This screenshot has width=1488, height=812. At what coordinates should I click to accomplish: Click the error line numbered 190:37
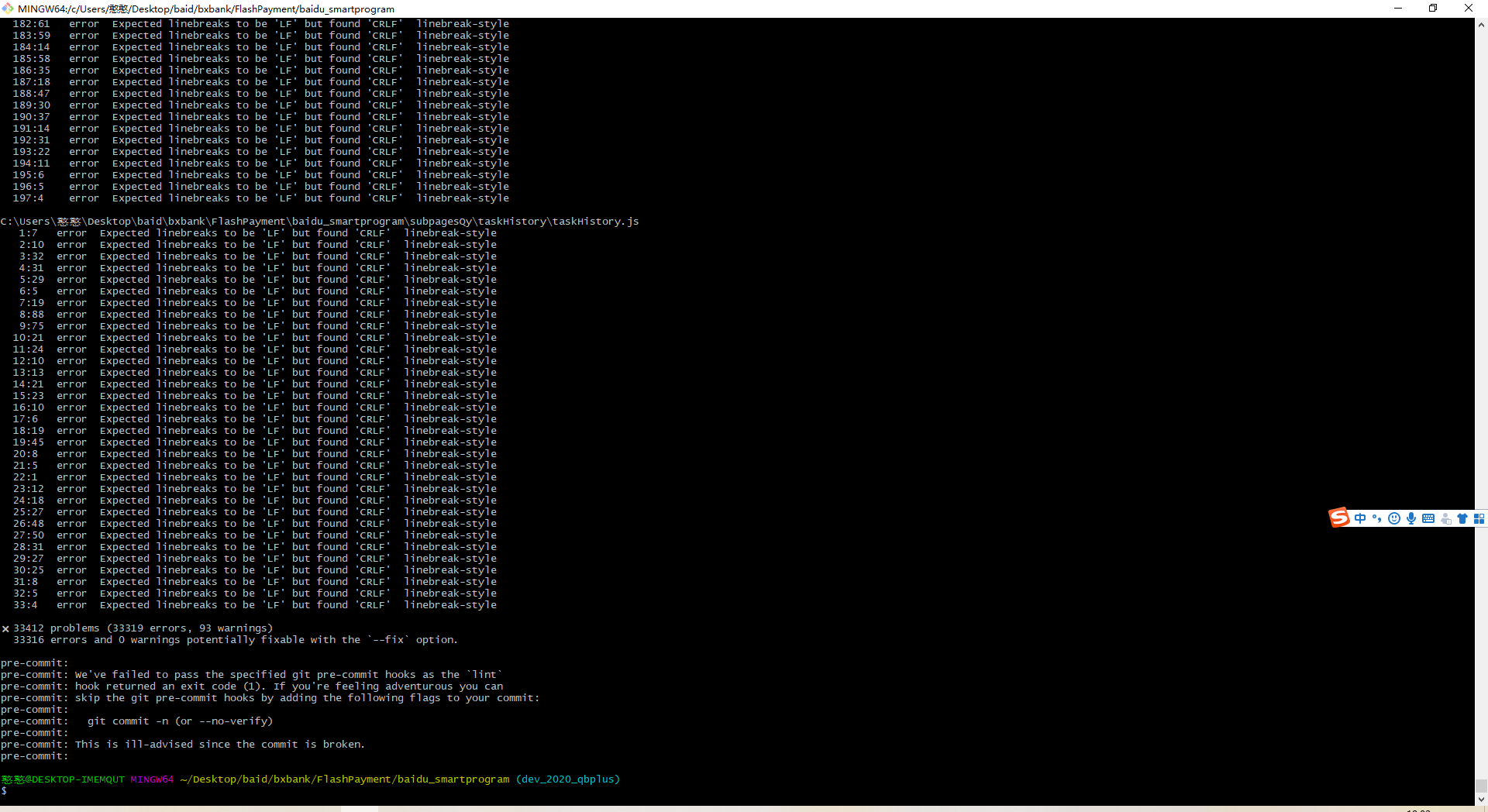tap(260, 117)
